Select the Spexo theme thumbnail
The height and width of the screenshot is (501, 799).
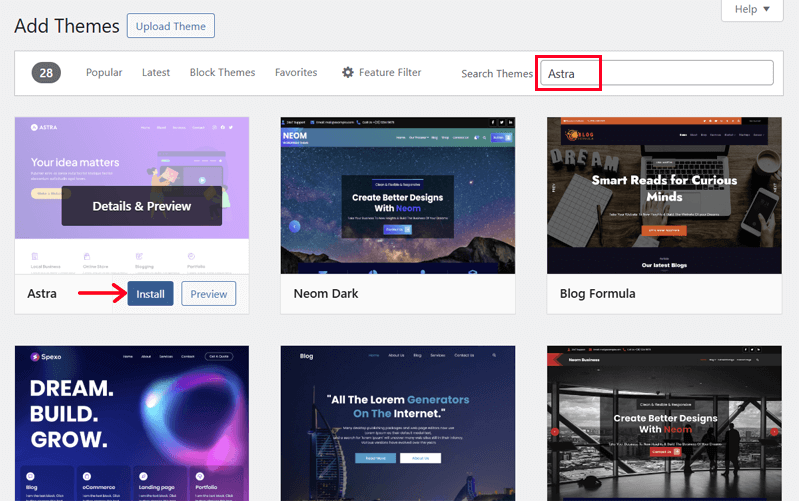click(x=132, y=423)
